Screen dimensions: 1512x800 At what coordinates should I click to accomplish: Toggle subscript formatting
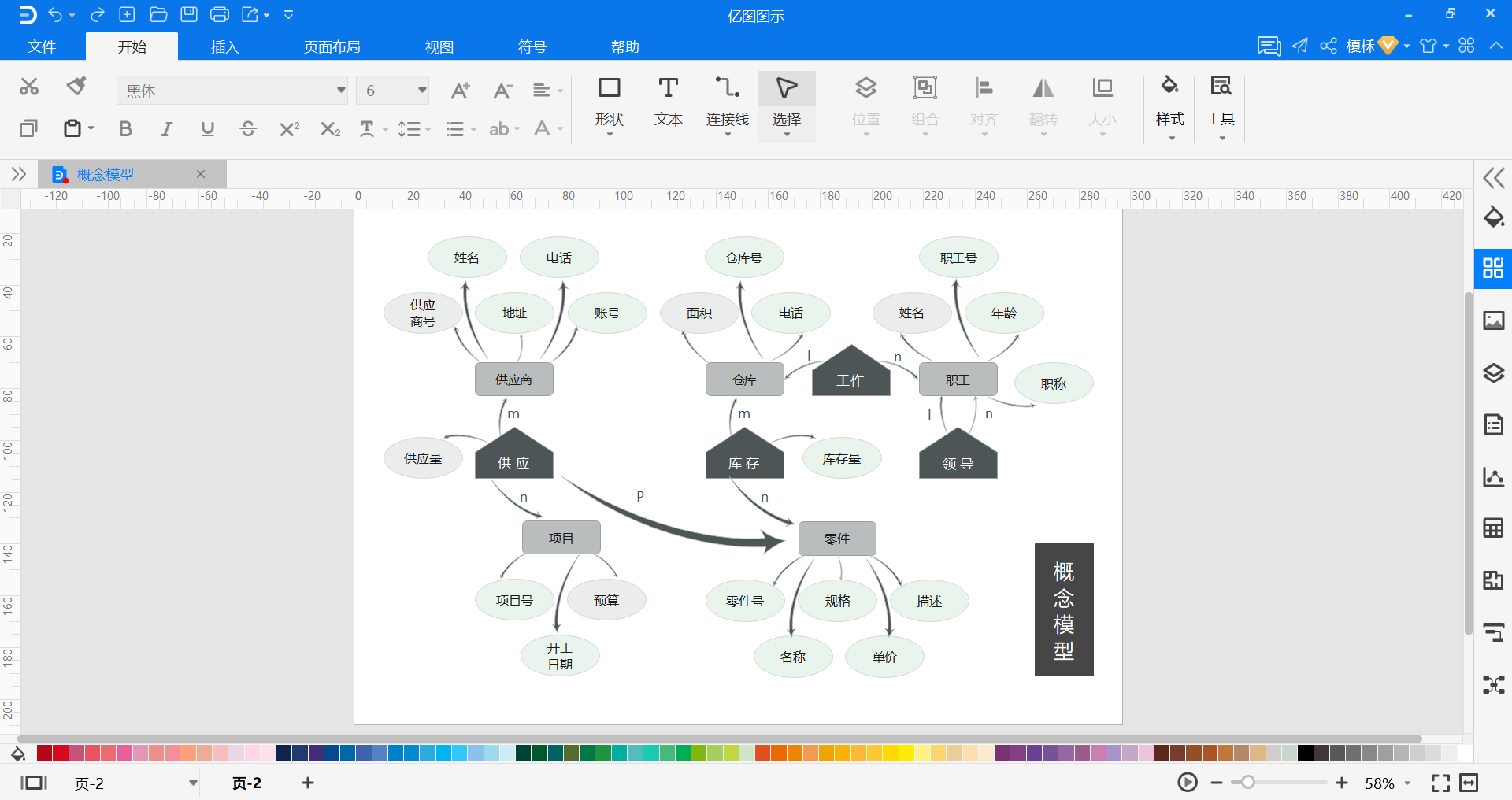click(330, 128)
